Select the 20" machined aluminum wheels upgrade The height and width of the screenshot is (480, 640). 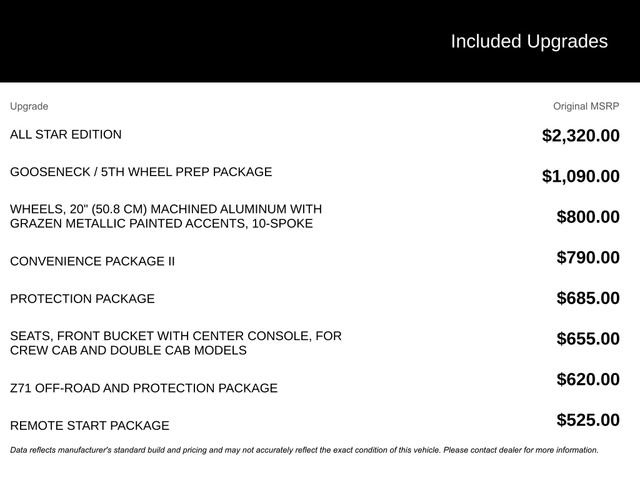(166, 216)
